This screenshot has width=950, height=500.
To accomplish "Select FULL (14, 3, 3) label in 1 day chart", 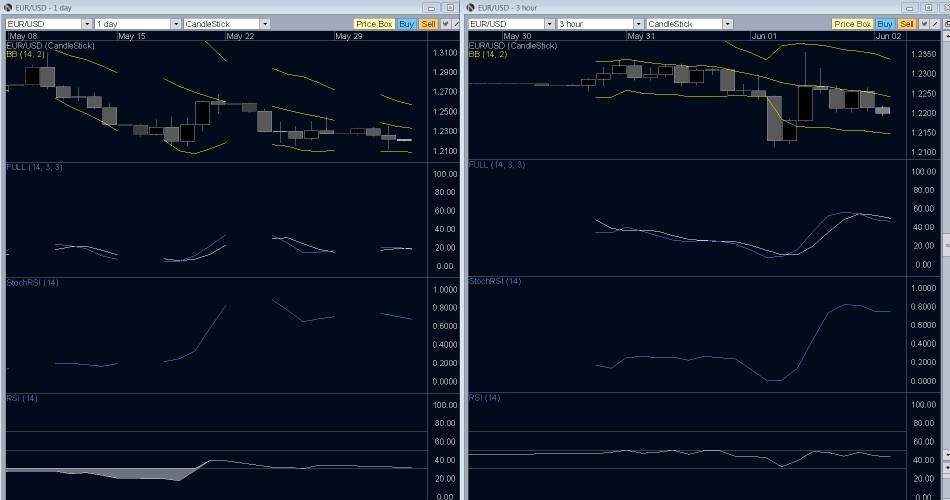I will (x=34, y=167).
